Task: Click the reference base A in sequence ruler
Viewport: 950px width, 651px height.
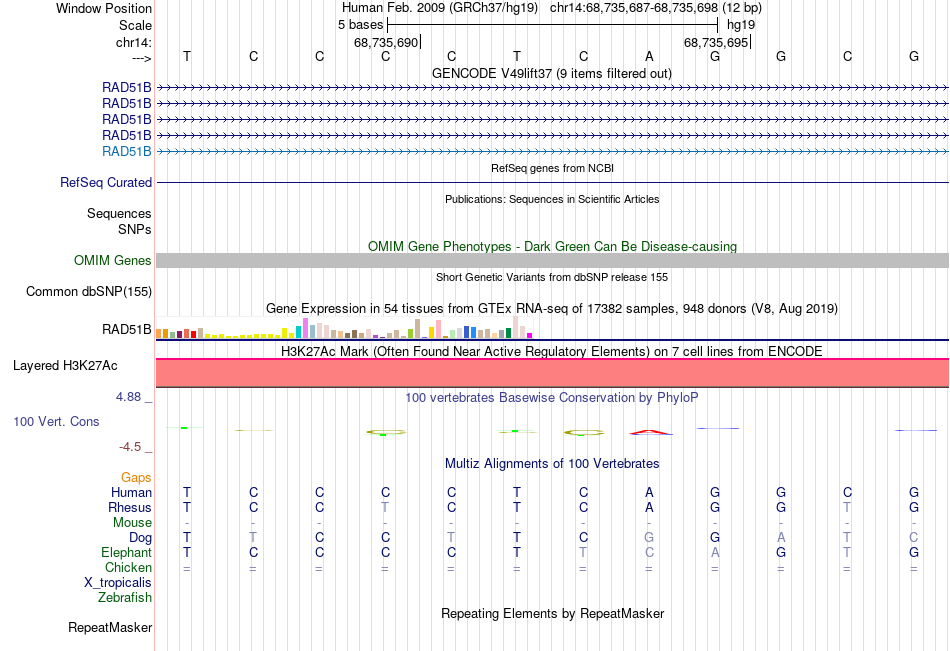Action: [649, 56]
